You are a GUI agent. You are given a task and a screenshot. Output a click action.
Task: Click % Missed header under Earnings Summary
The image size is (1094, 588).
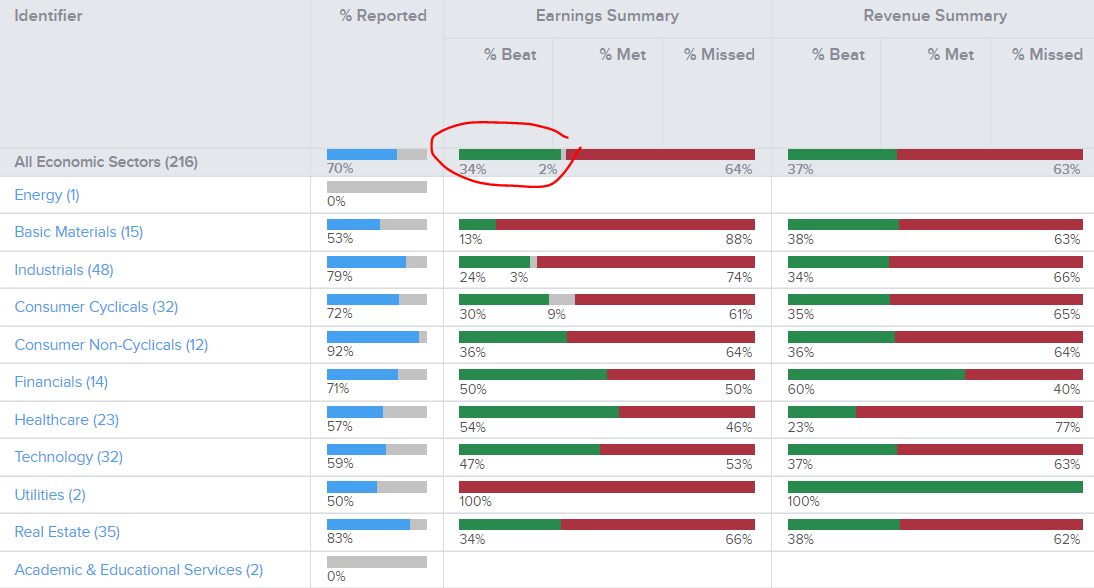click(x=719, y=55)
